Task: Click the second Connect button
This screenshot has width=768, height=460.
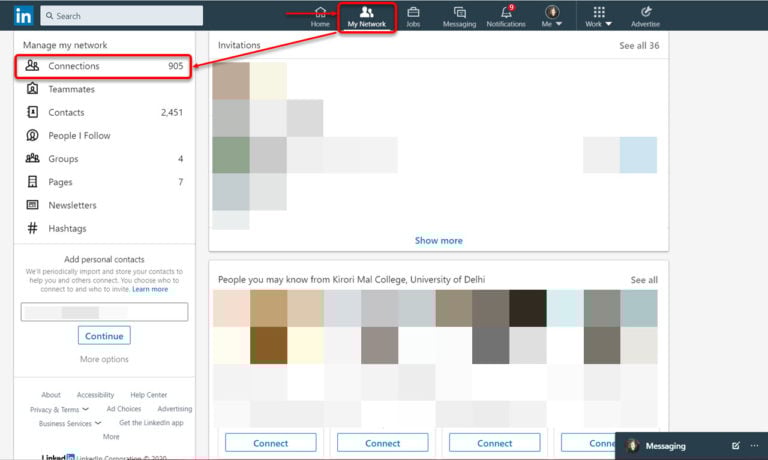Action: 383,443
